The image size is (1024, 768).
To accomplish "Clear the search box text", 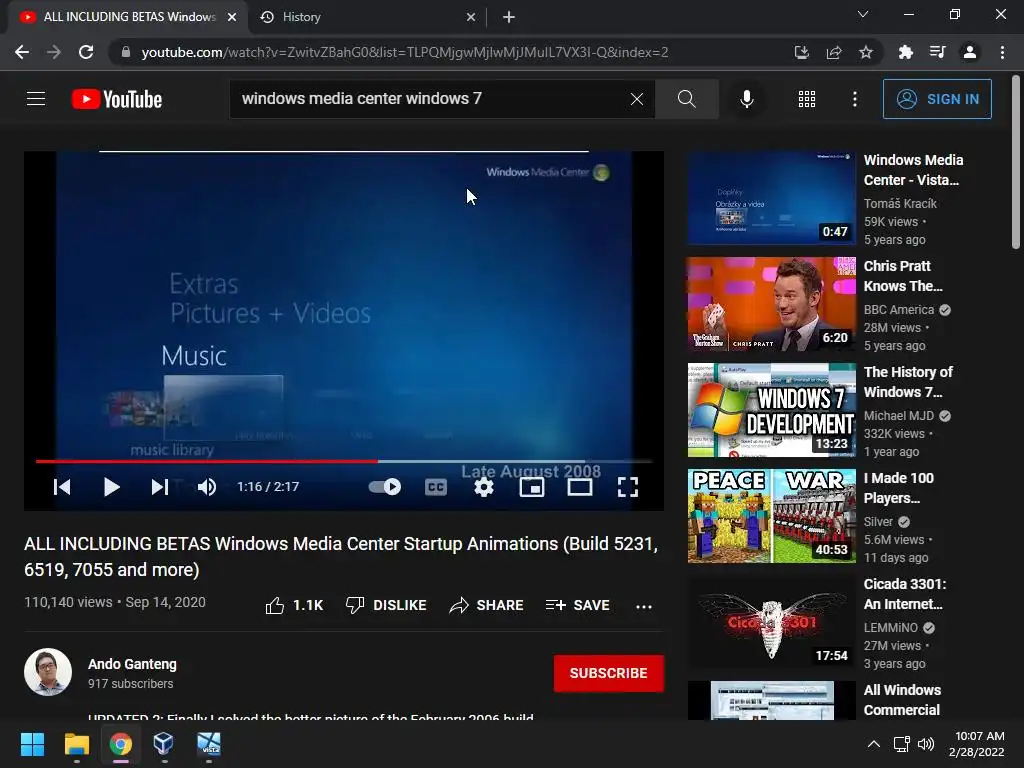I will [x=637, y=99].
